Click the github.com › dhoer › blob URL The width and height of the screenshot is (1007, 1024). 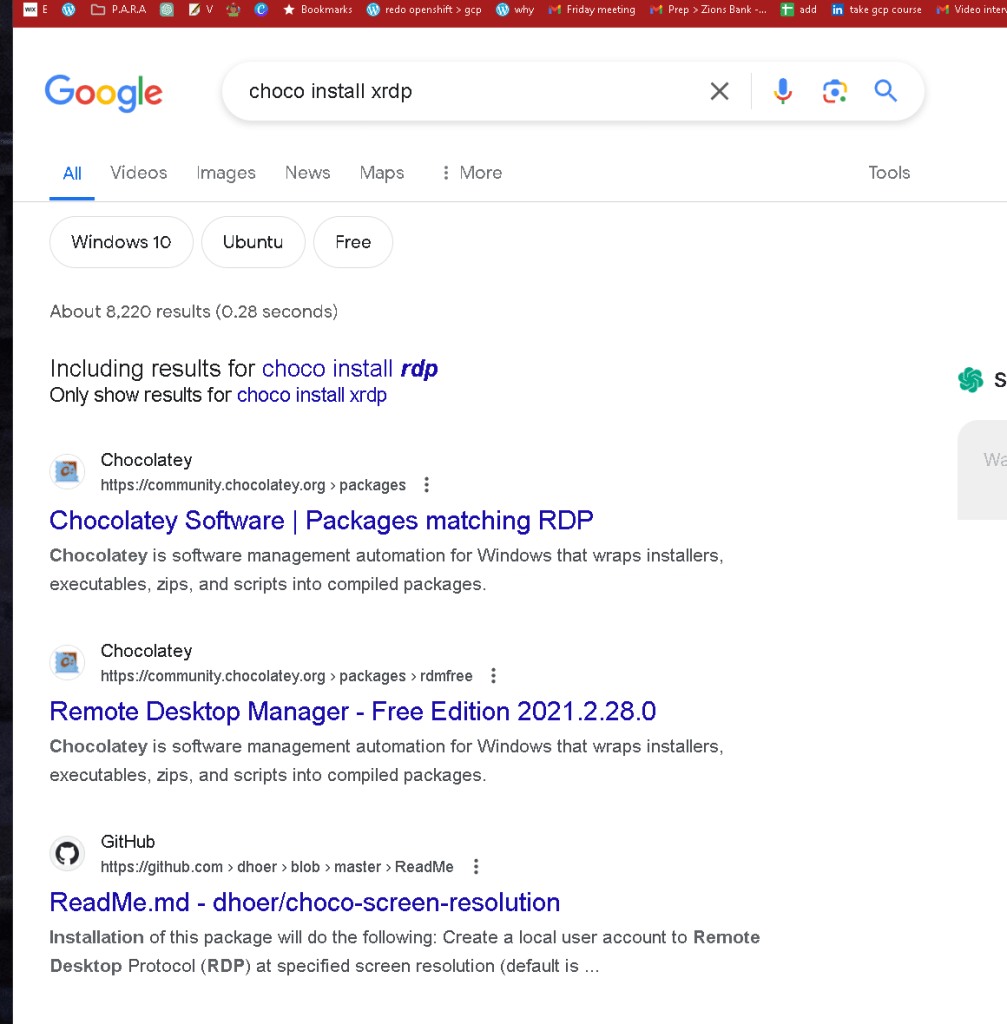pos(277,867)
